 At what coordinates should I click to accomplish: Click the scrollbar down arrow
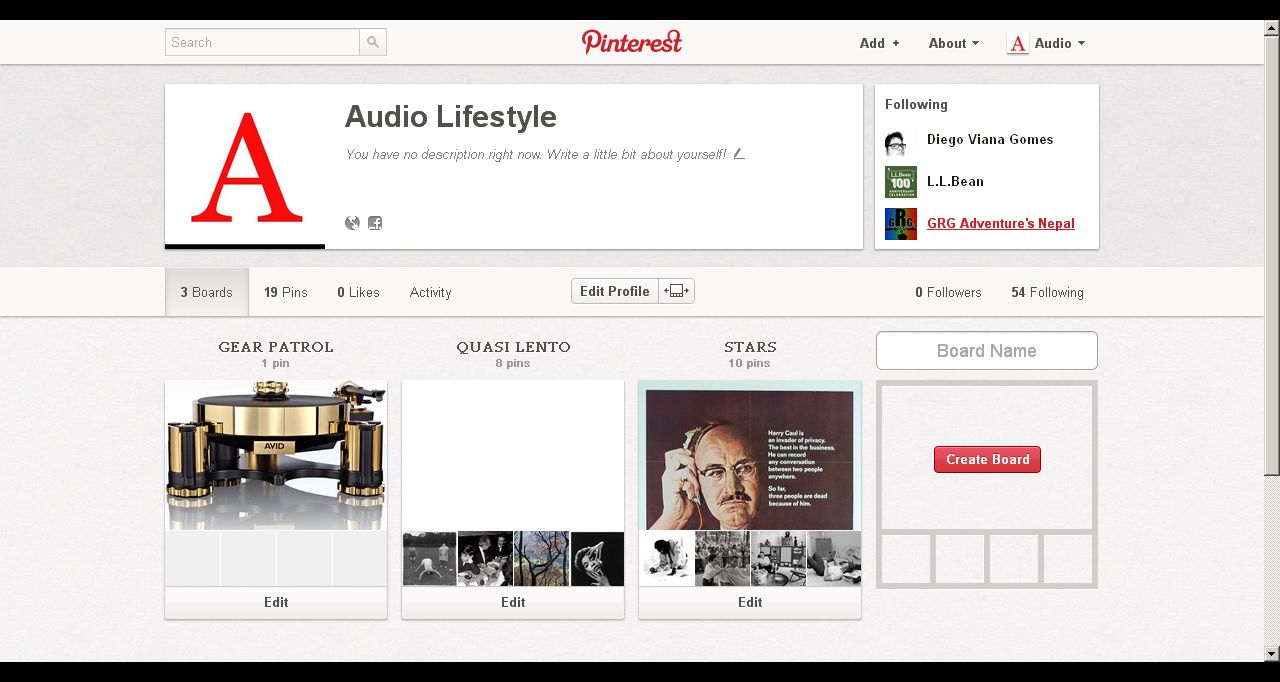[1272, 654]
